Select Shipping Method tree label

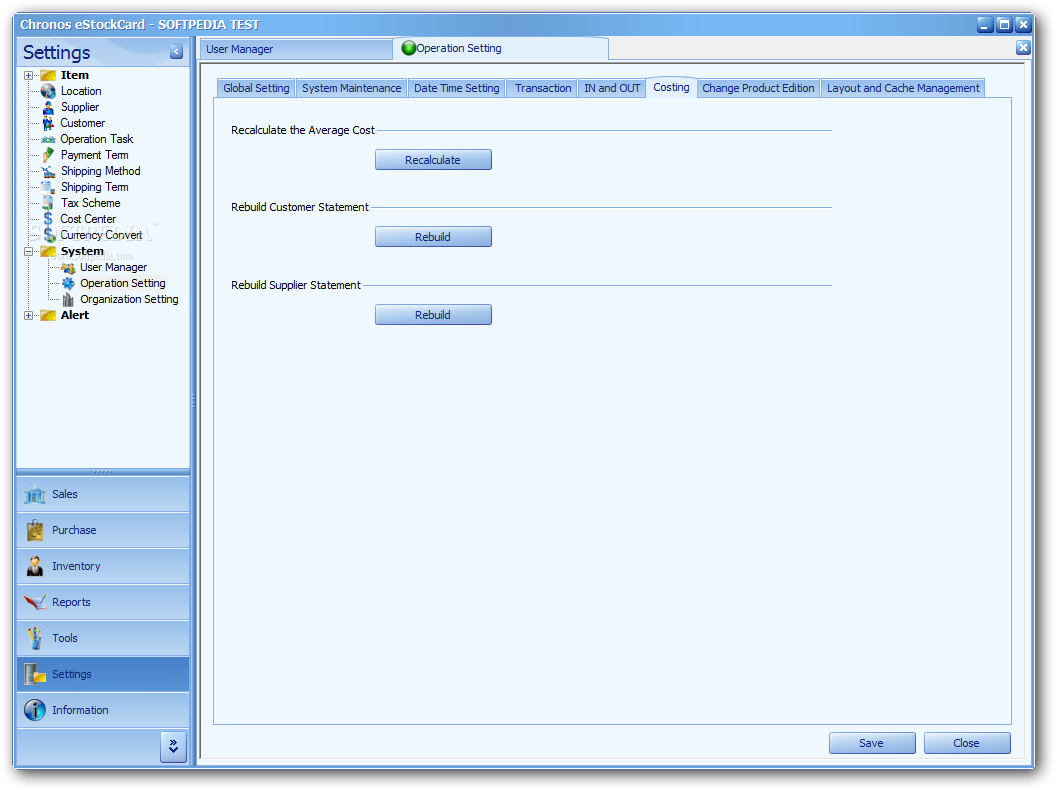click(x=100, y=171)
